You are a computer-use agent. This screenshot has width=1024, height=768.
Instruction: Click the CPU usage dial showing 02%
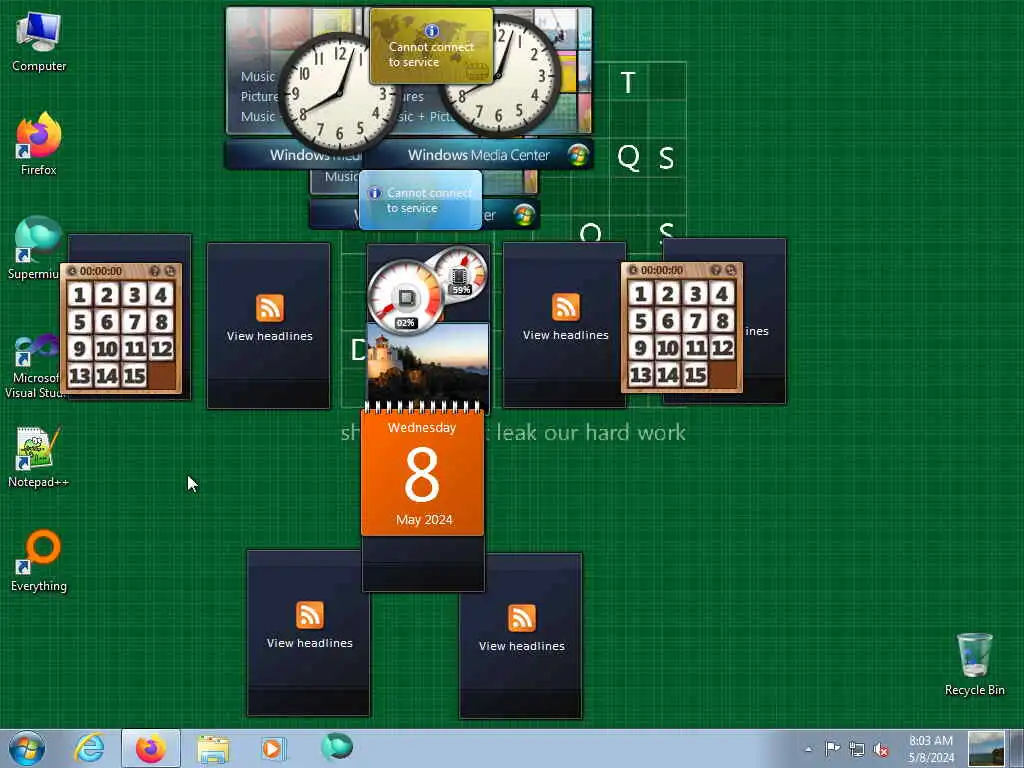(x=406, y=298)
